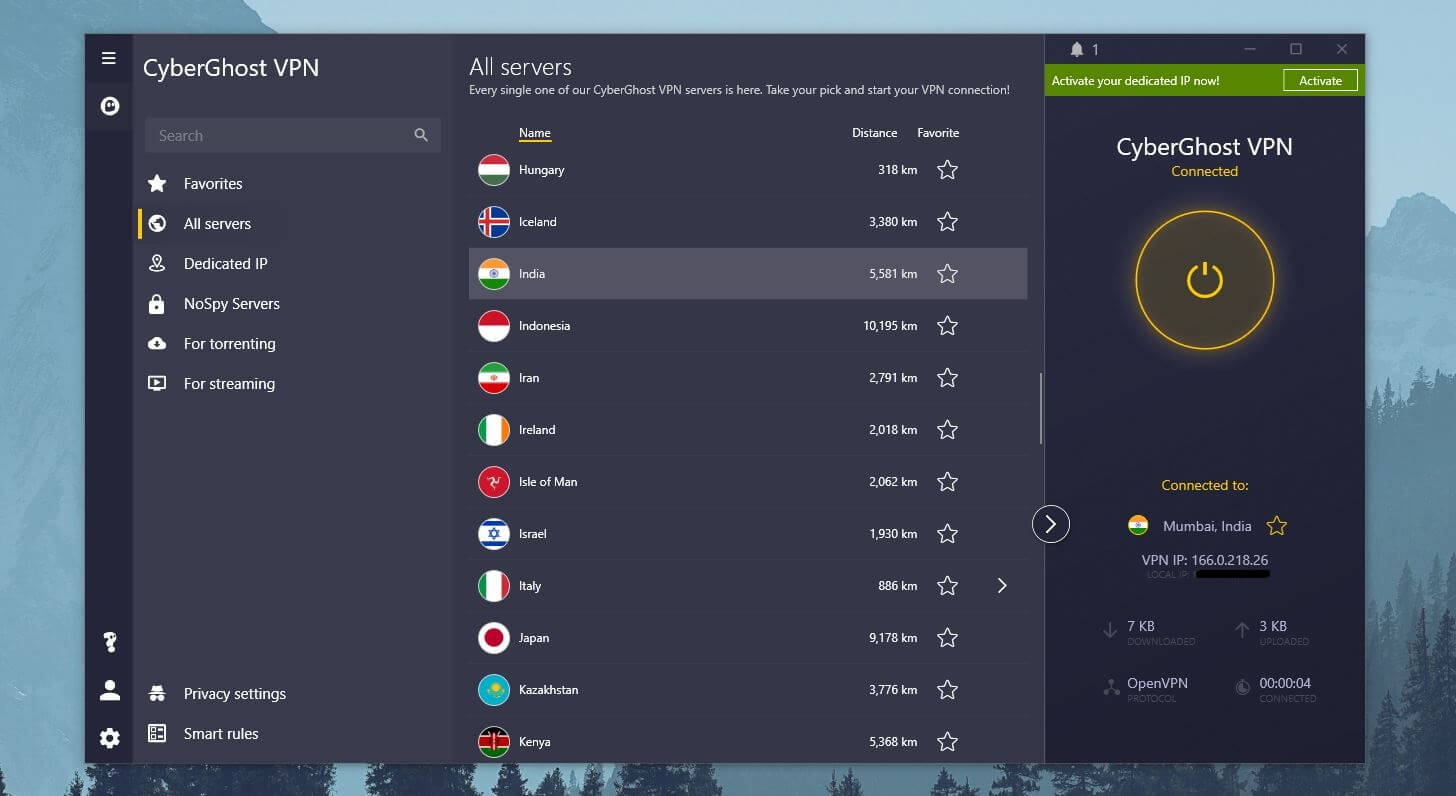
Task: Open the settings gear icon
Action: point(110,738)
